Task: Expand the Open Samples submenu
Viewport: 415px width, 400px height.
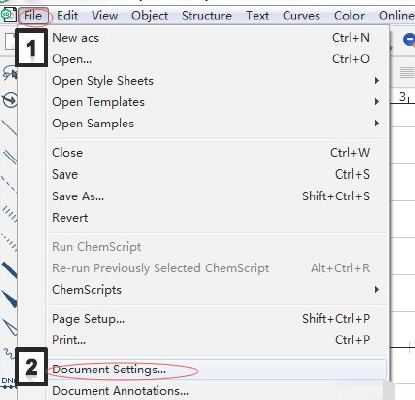Action: 216,123
